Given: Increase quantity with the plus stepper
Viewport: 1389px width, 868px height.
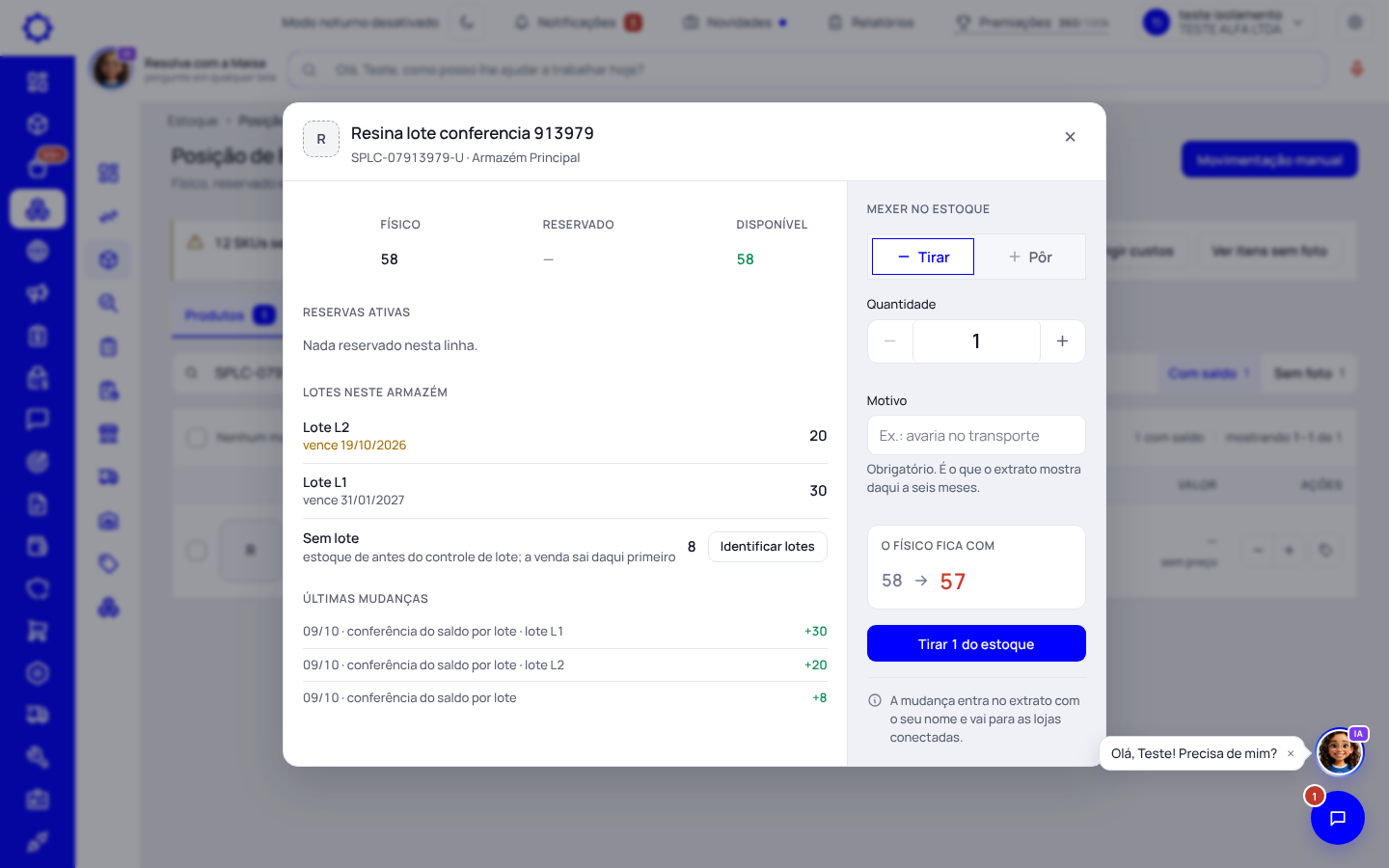Looking at the screenshot, I should coord(1062,341).
